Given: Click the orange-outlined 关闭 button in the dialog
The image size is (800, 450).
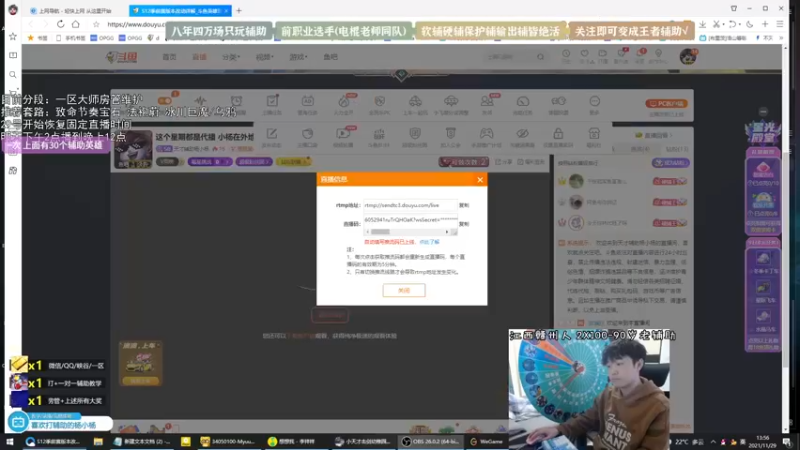Looking at the screenshot, I should click(404, 290).
